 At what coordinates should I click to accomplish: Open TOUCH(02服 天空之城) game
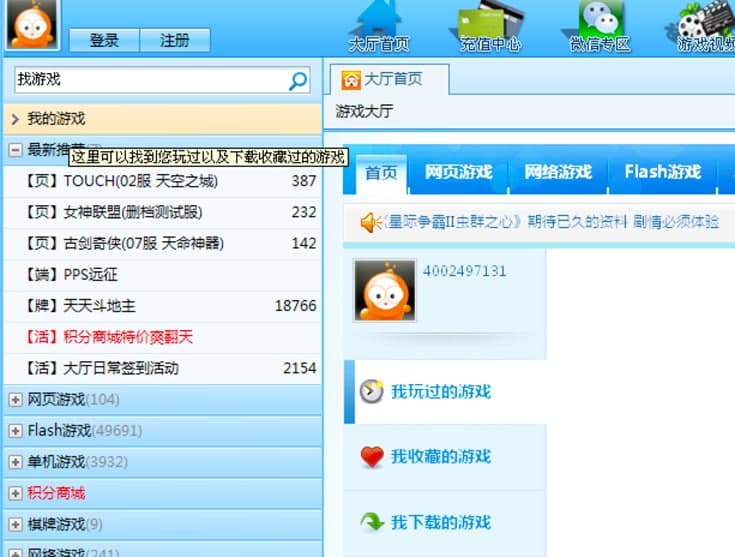(162, 181)
